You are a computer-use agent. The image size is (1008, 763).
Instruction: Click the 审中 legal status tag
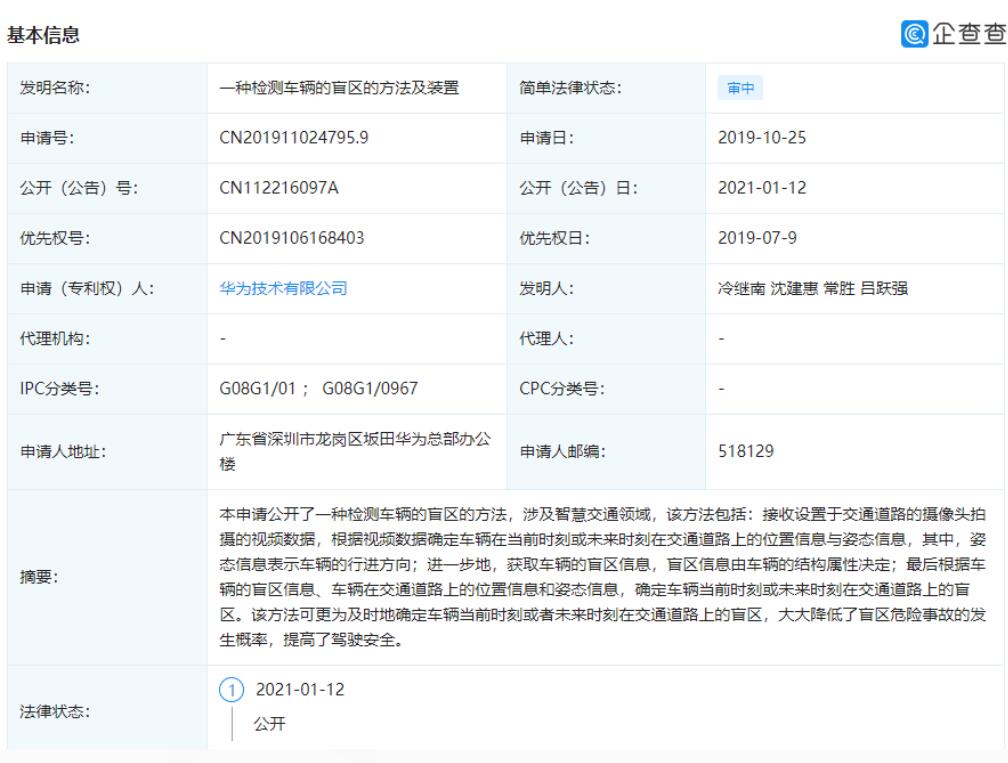[741, 88]
